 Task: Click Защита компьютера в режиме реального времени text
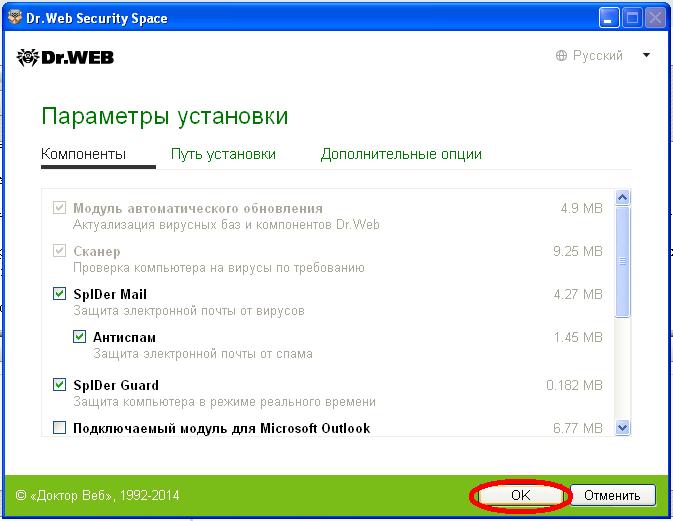[224, 402]
